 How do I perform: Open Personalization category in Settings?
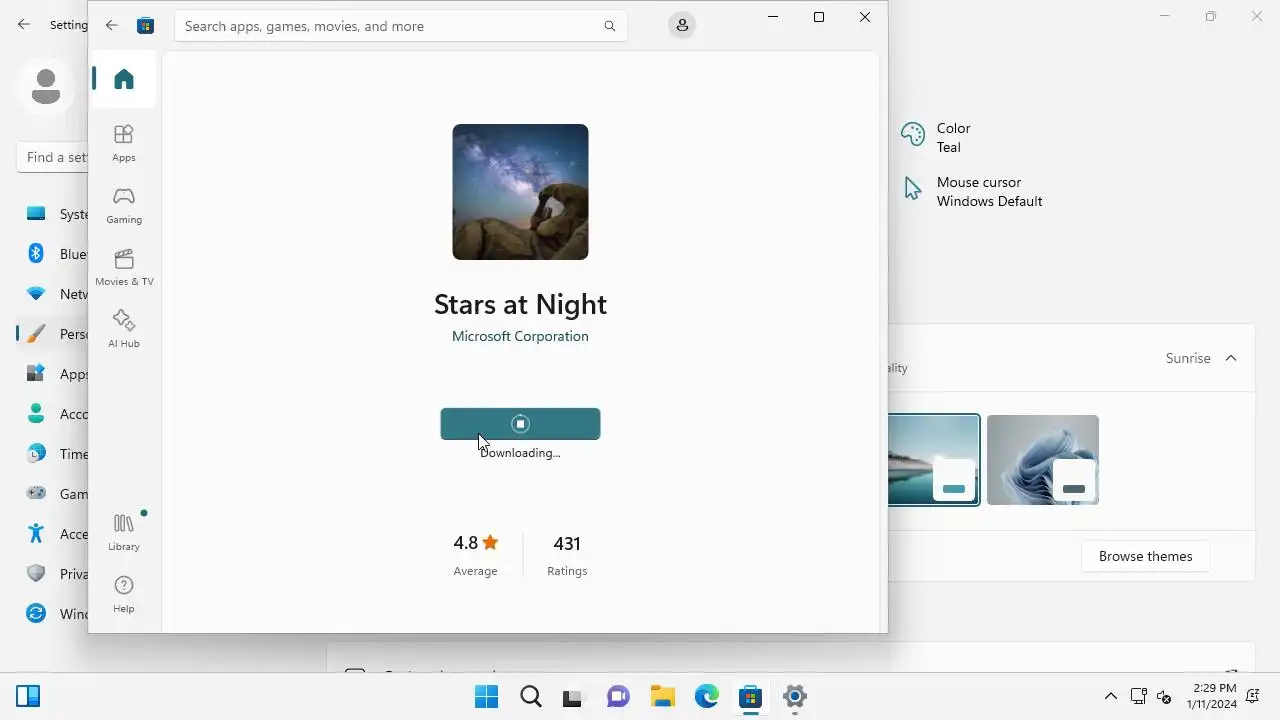[x=52, y=334]
